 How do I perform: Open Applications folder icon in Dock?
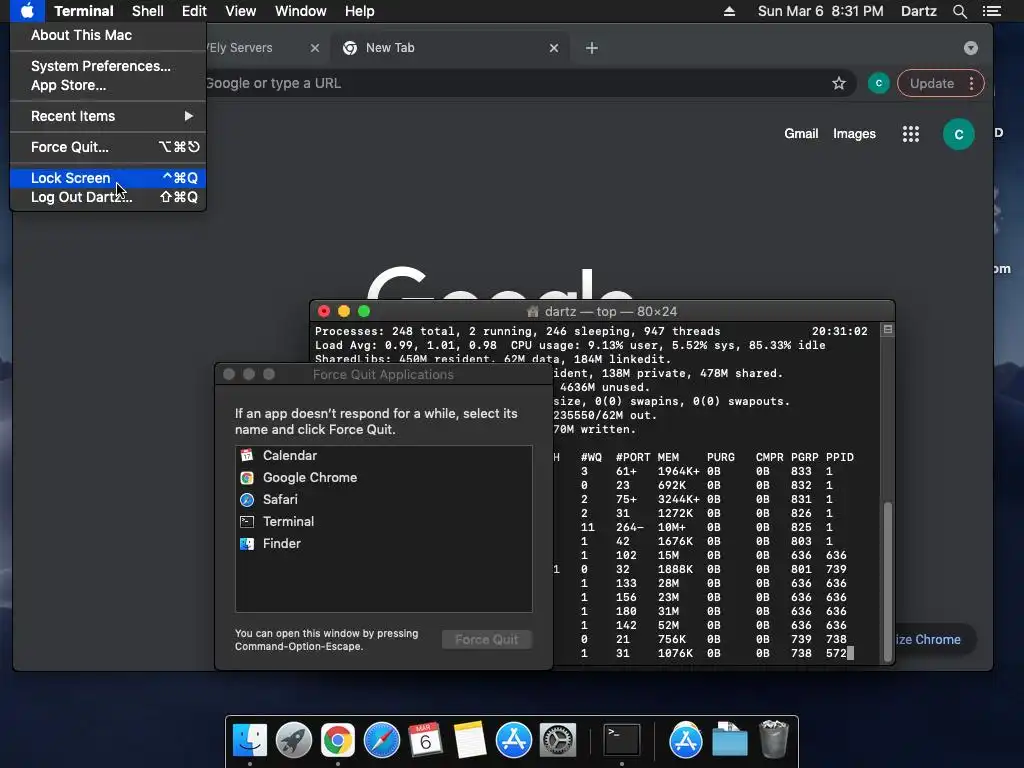click(x=685, y=740)
